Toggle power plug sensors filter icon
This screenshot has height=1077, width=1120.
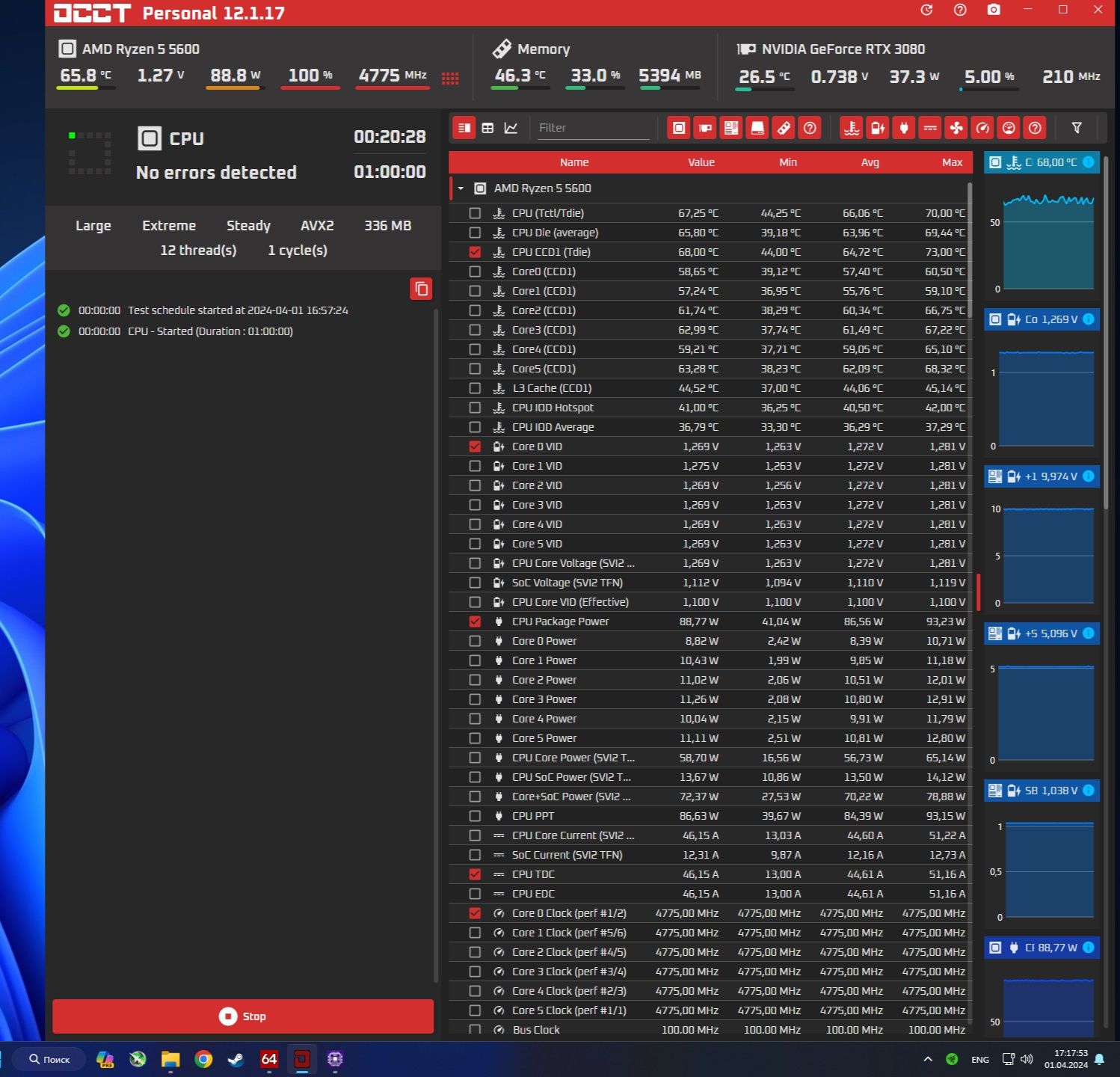click(904, 128)
